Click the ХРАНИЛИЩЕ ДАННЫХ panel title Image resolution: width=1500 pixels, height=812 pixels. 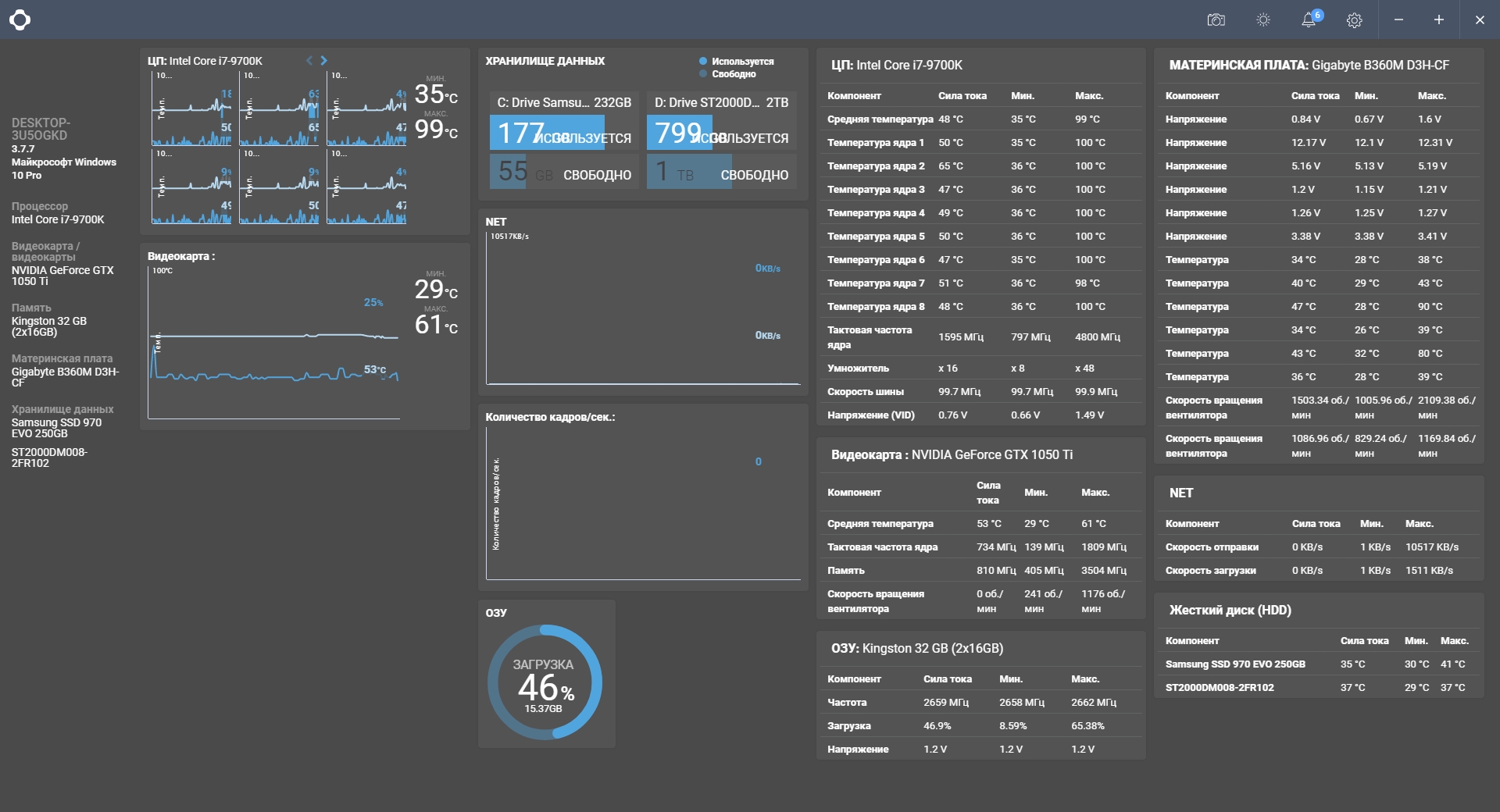(x=545, y=61)
